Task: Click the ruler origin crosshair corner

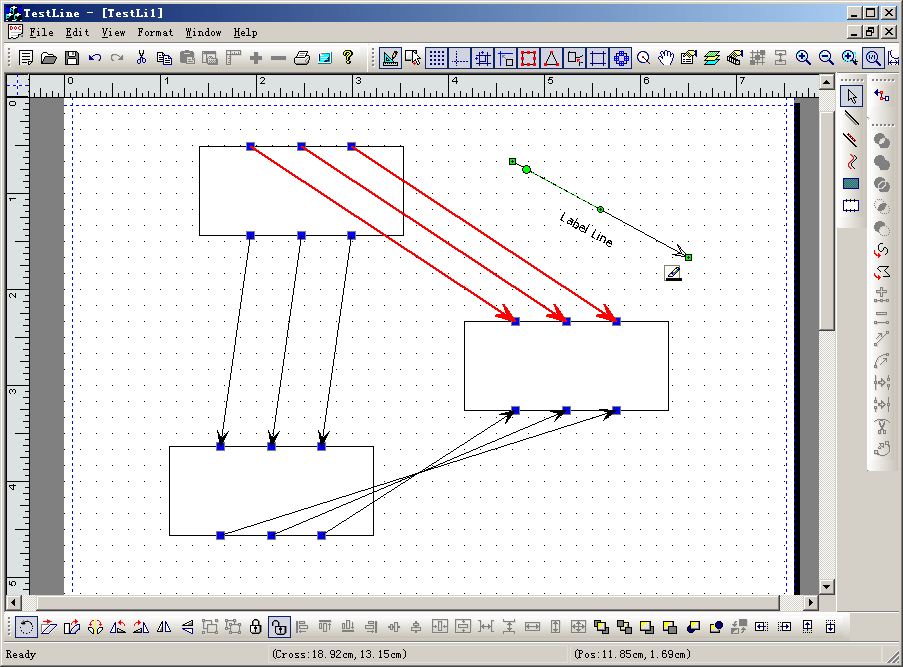Action: click(18, 86)
